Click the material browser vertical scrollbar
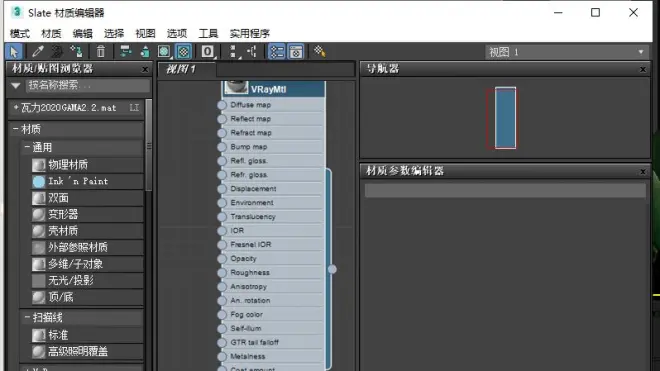660x371 pixels. click(149, 145)
